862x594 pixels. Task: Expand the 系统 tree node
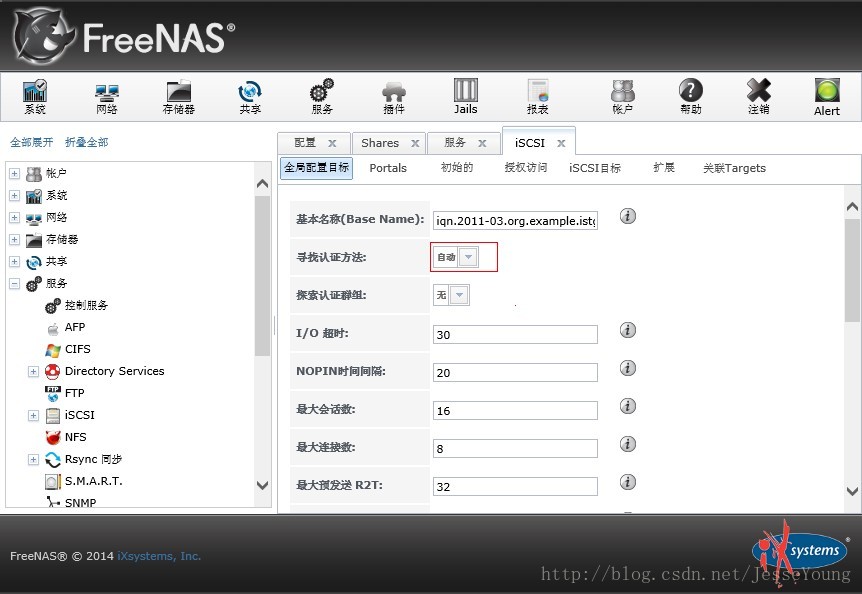click(14, 196)
